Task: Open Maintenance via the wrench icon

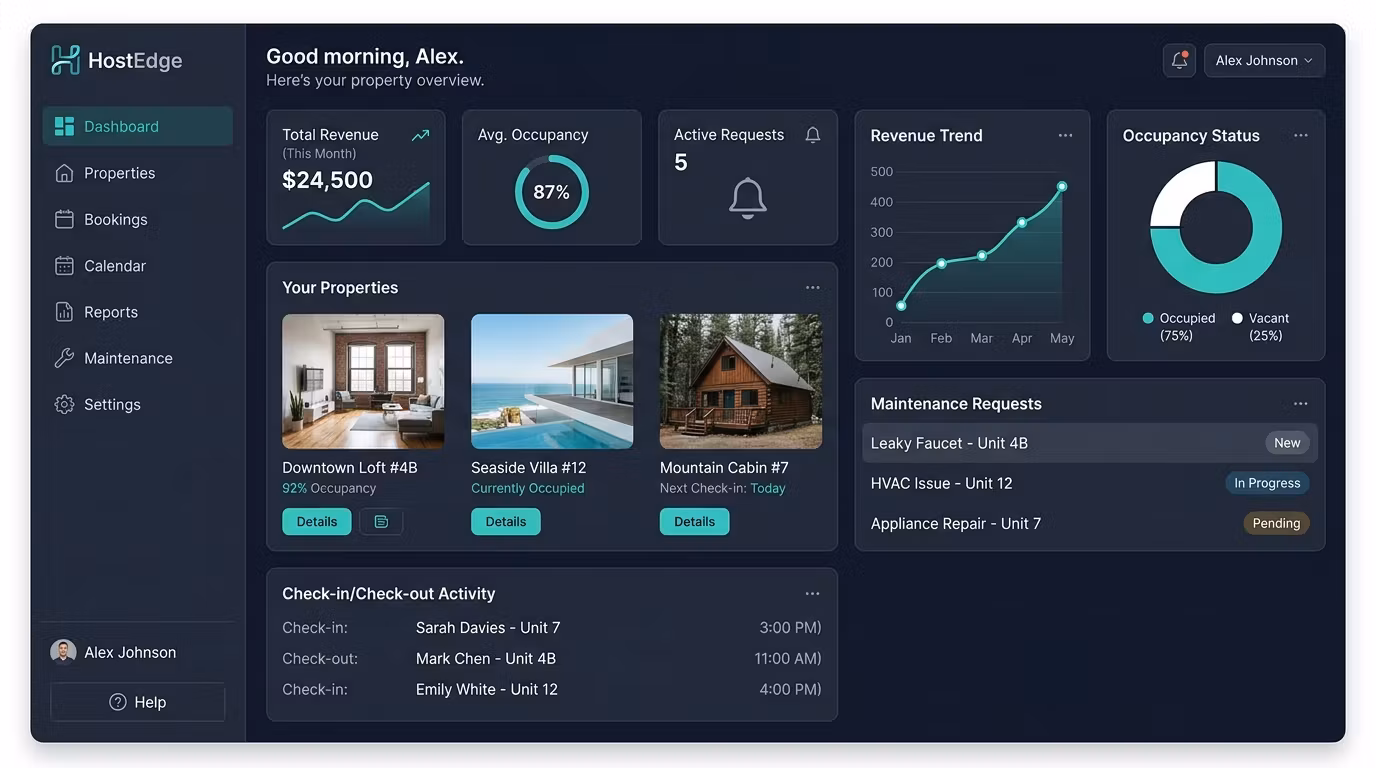Action: click(x=64, y=358)
